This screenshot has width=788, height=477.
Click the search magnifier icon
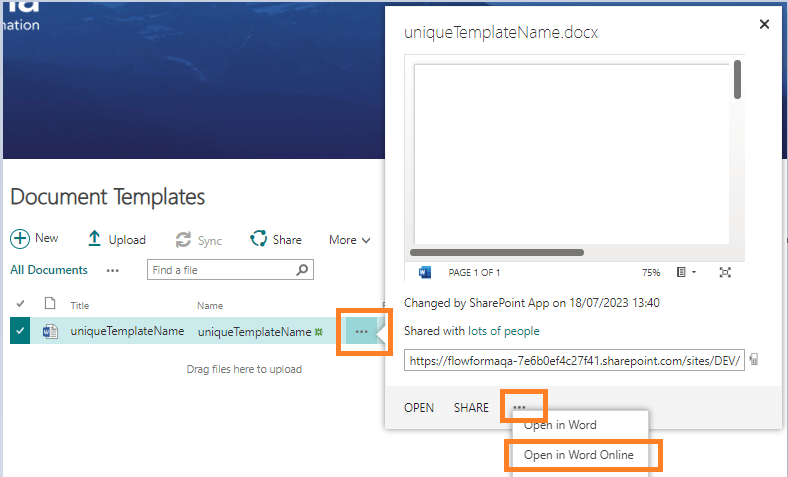tap(302, 270)
